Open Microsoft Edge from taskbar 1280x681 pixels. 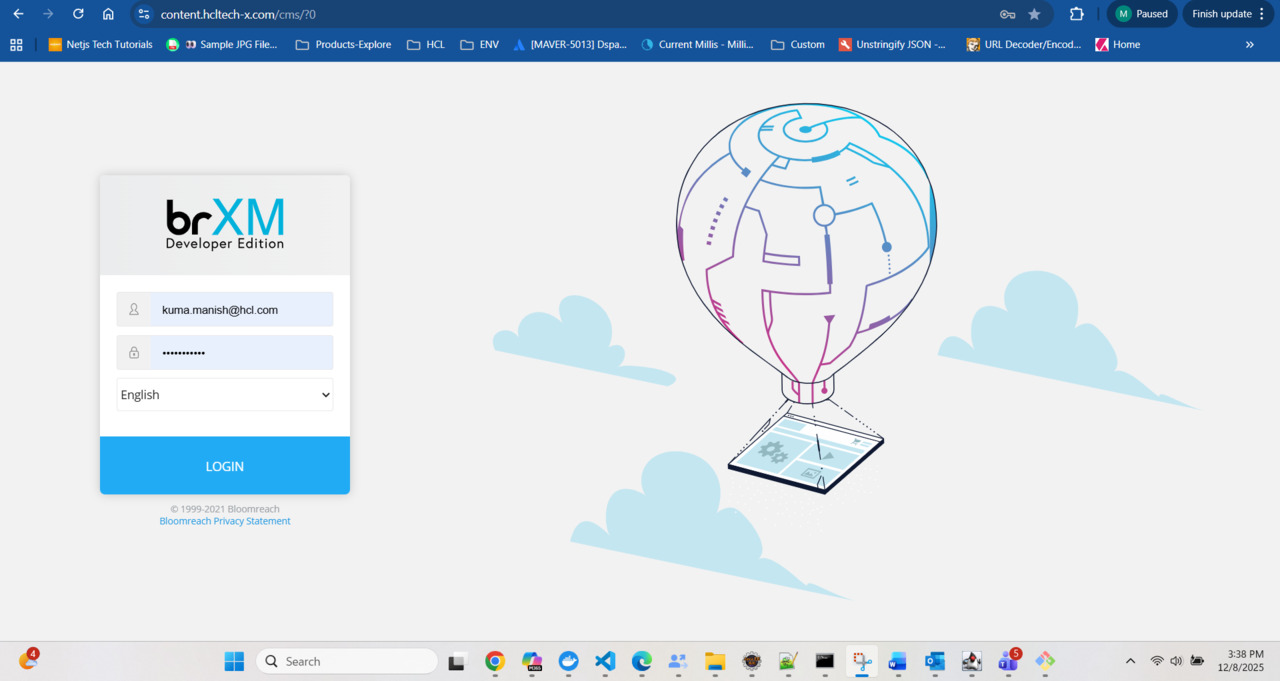point(642,661)
